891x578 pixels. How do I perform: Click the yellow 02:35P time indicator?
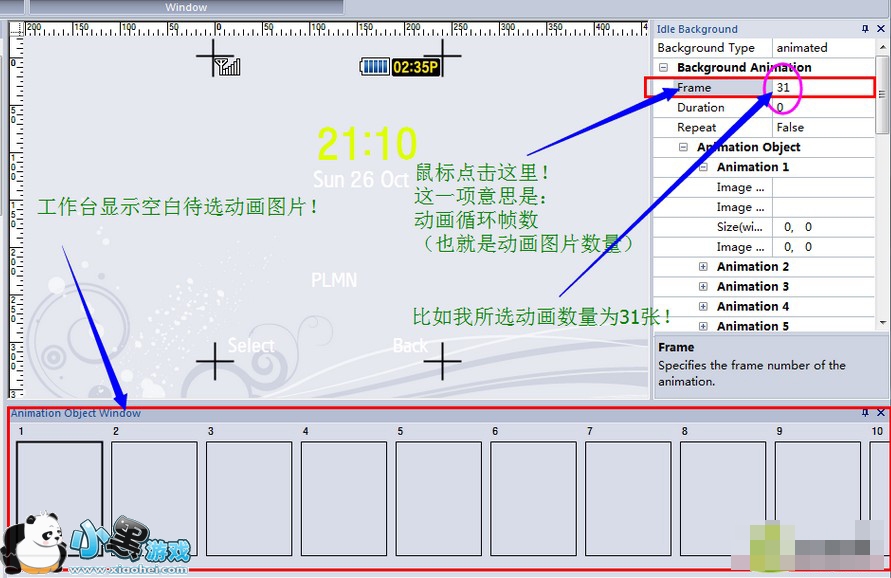point(415,67)
